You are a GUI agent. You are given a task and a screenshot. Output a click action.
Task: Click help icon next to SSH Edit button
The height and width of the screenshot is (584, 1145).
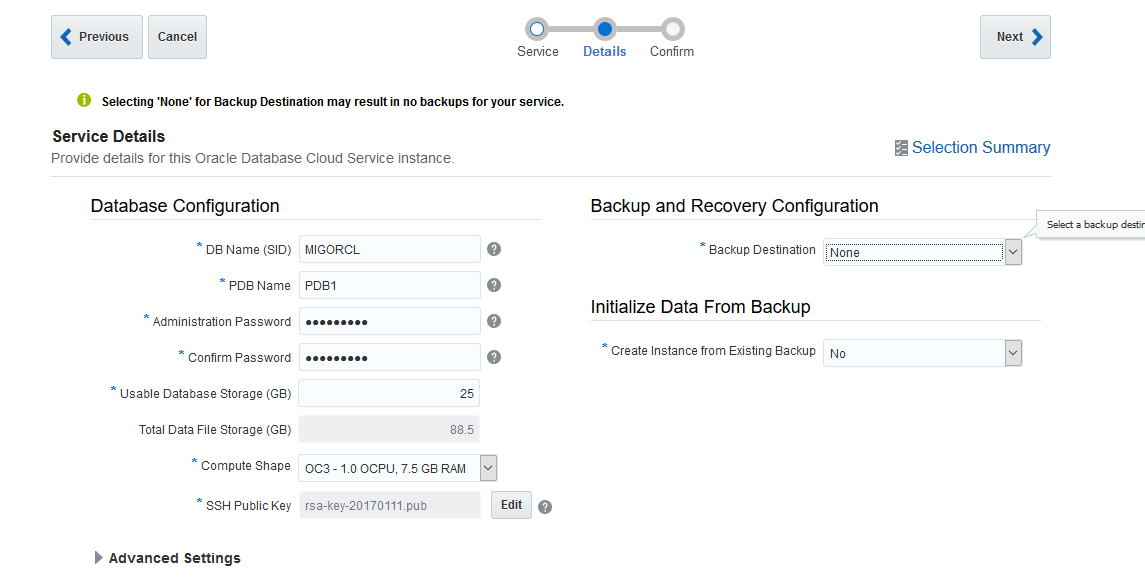(545, 507)
